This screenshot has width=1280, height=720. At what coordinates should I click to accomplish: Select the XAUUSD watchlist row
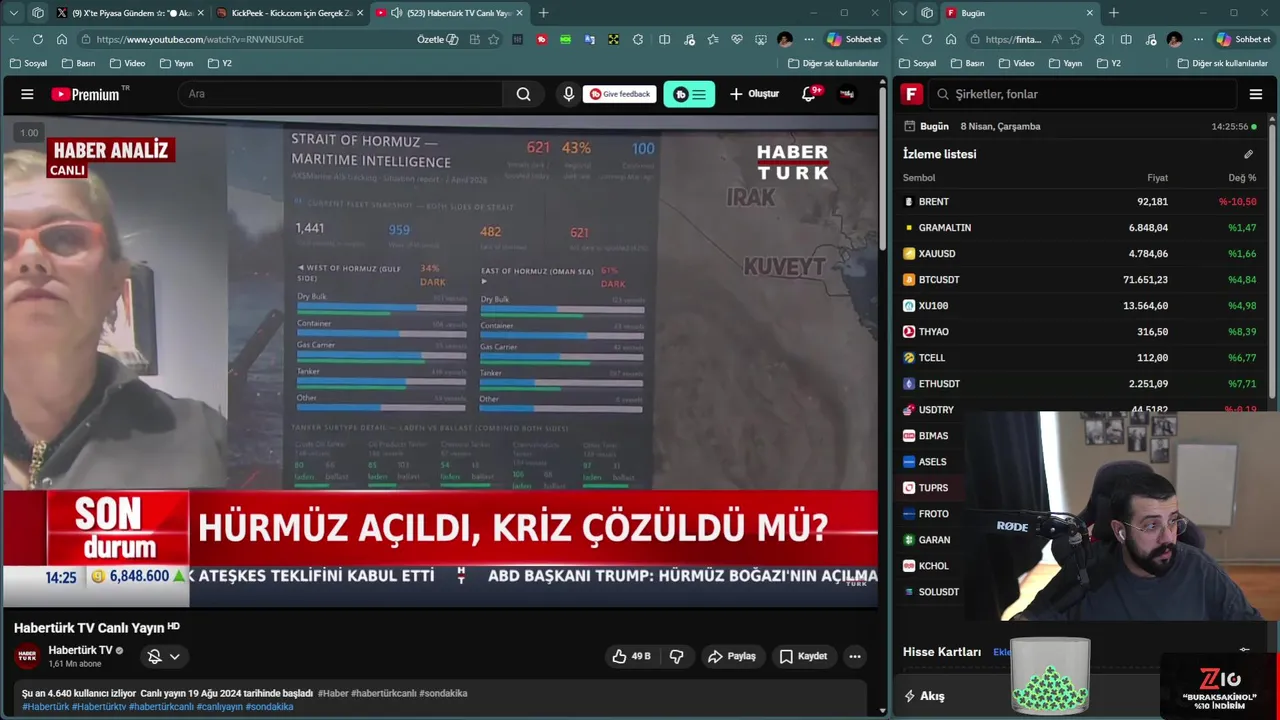pyautogui.click(x=1080, y=253)
